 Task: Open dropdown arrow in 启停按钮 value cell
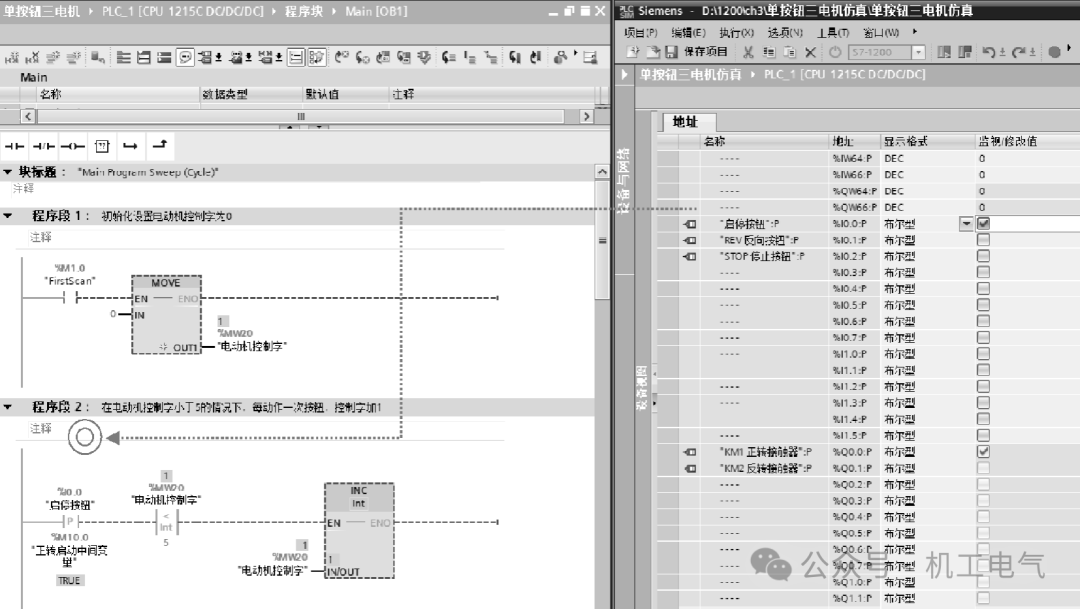click(966, 224)
